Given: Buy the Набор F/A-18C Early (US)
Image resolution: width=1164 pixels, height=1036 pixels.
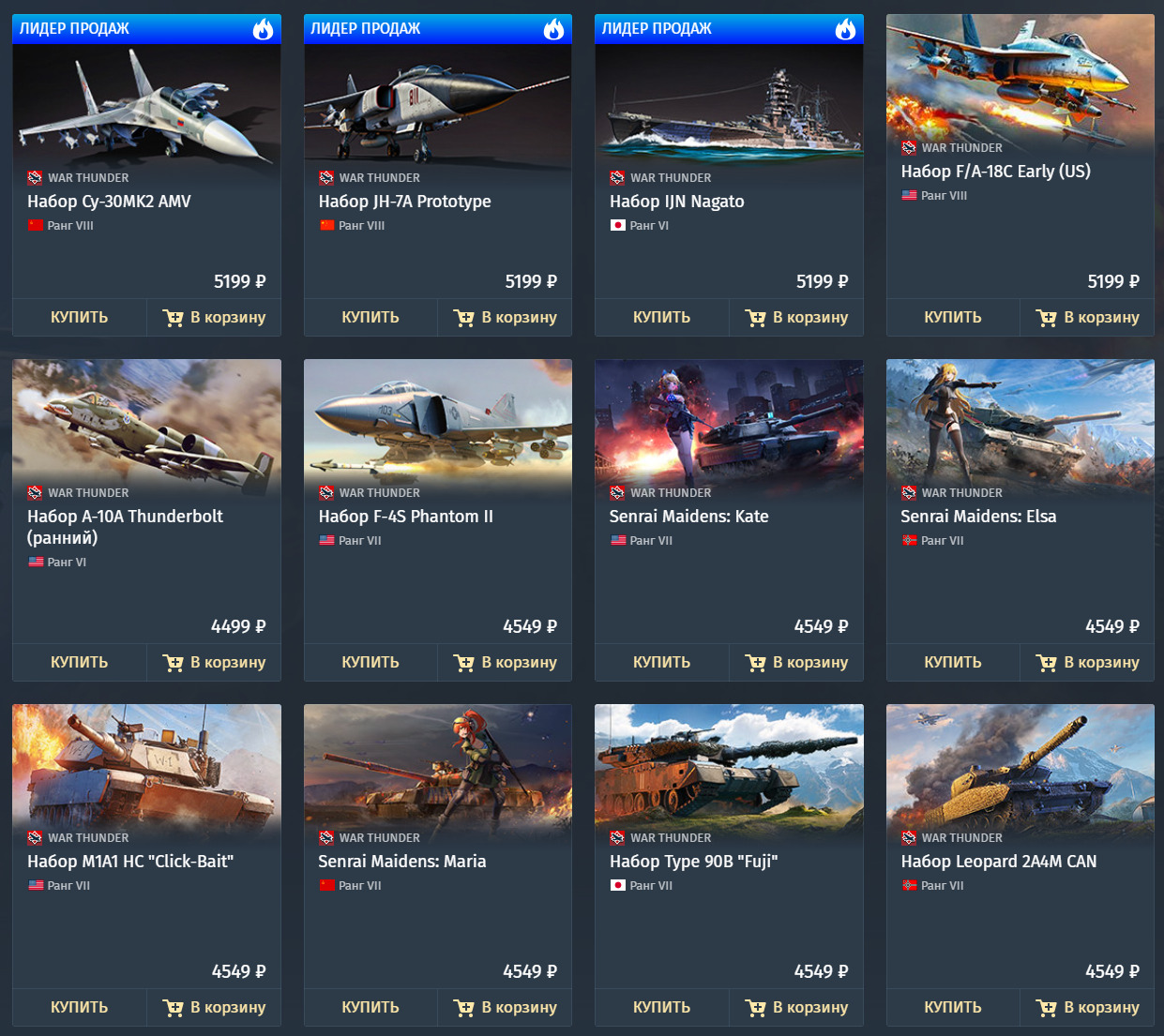Looking at the screenshot, I should (953, 317).
